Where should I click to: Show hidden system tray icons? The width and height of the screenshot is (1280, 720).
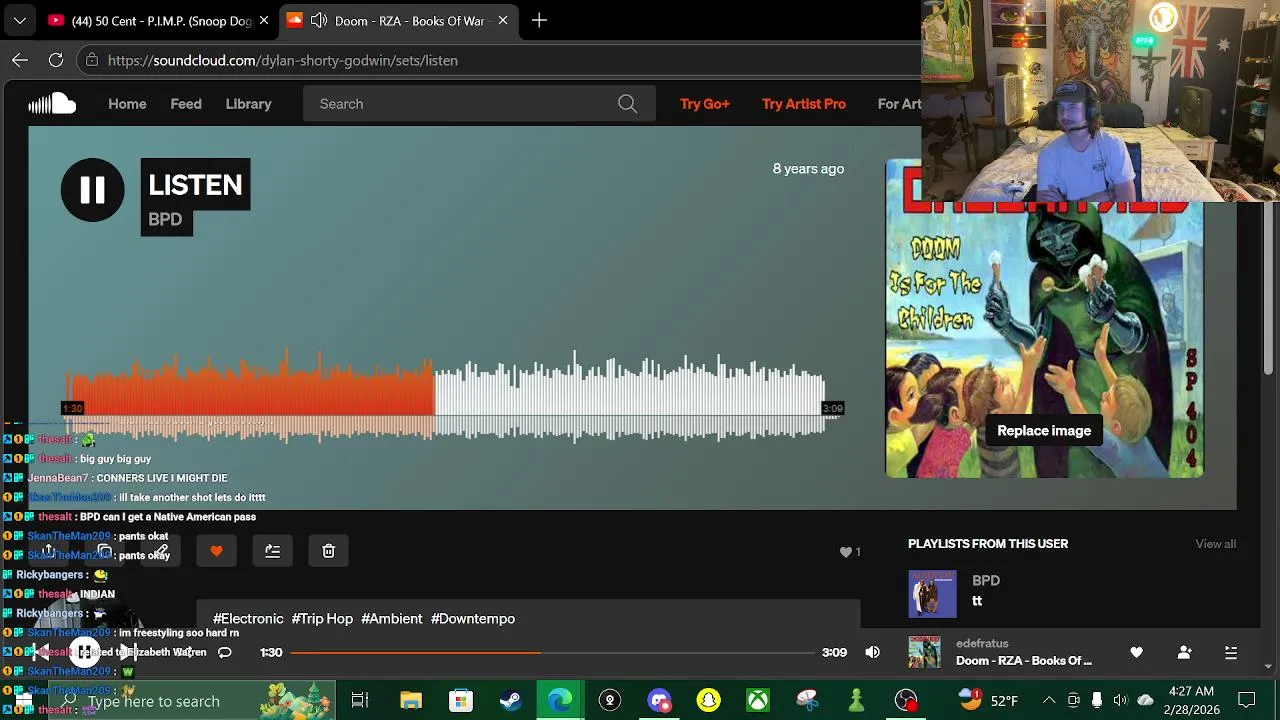point(1048,701)
